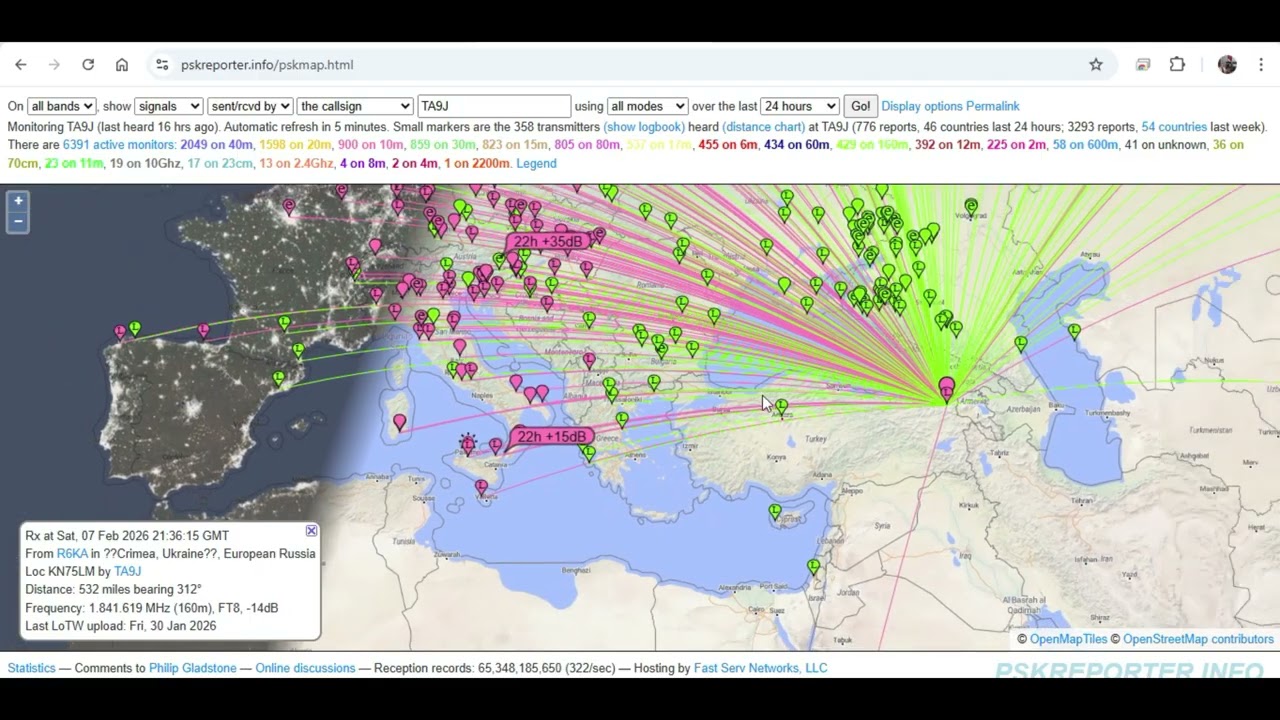Image resolution: width=1280 pixels, height=720 pixels.
Task: Open the browser profile avatar
Action: click(1227, 65)
